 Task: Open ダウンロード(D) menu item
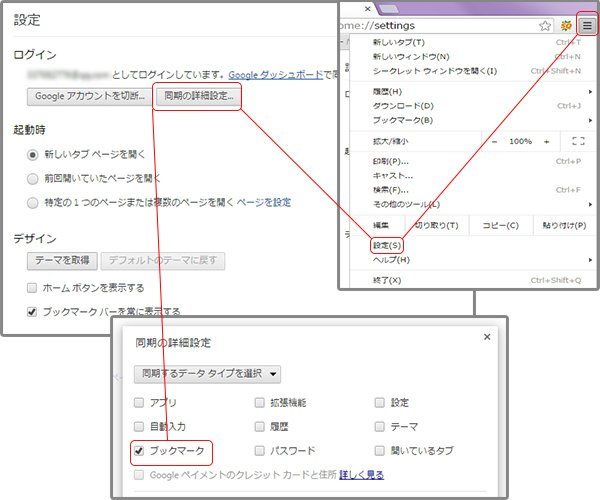click(x=473, y=106)
